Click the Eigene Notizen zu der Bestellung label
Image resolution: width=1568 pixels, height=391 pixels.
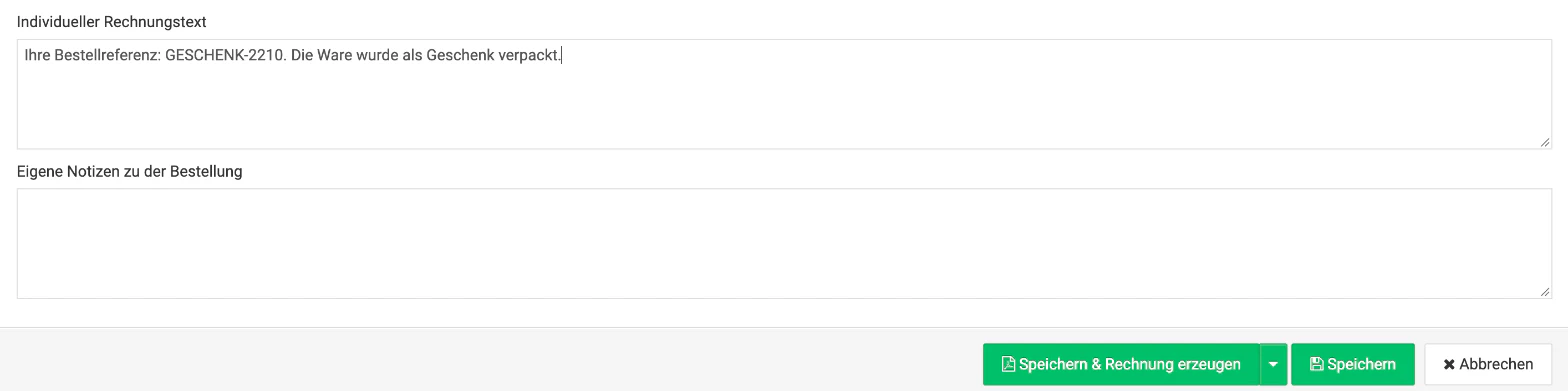(x=130, y=171)
